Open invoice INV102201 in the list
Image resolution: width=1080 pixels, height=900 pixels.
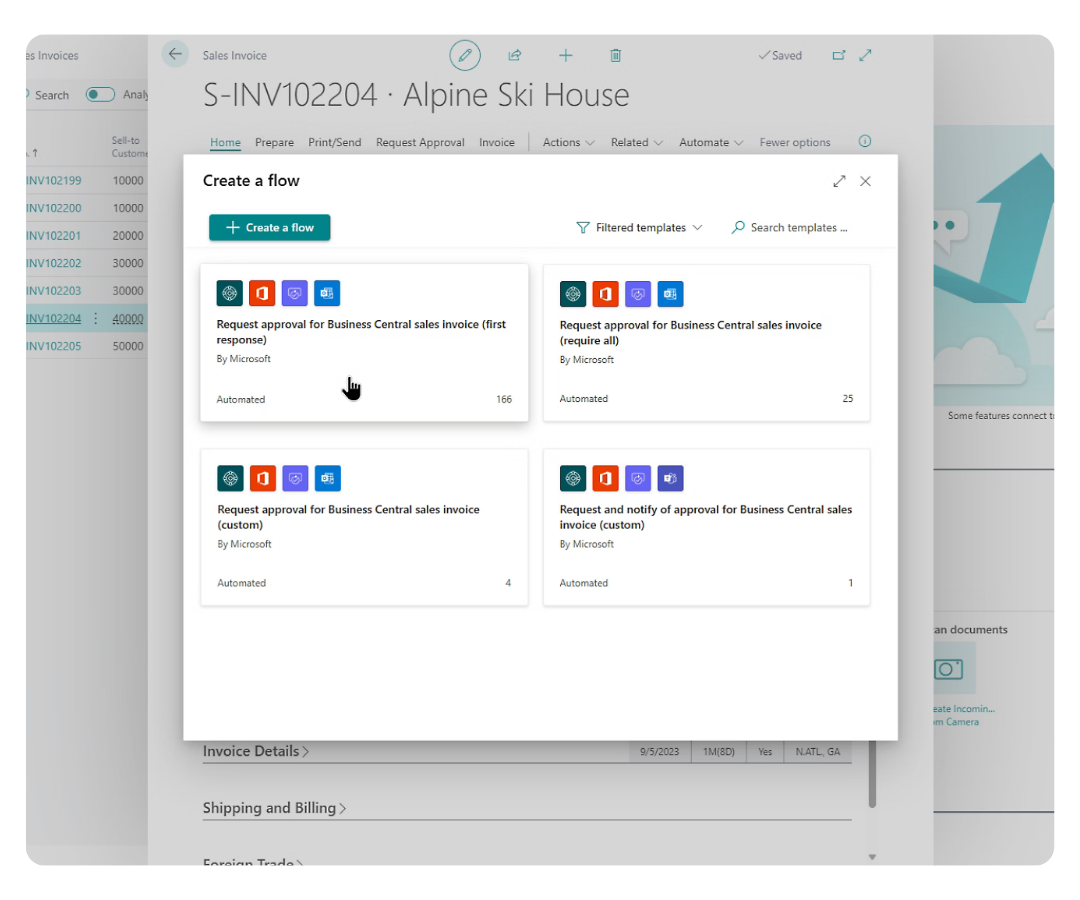(x=54, y=236)
